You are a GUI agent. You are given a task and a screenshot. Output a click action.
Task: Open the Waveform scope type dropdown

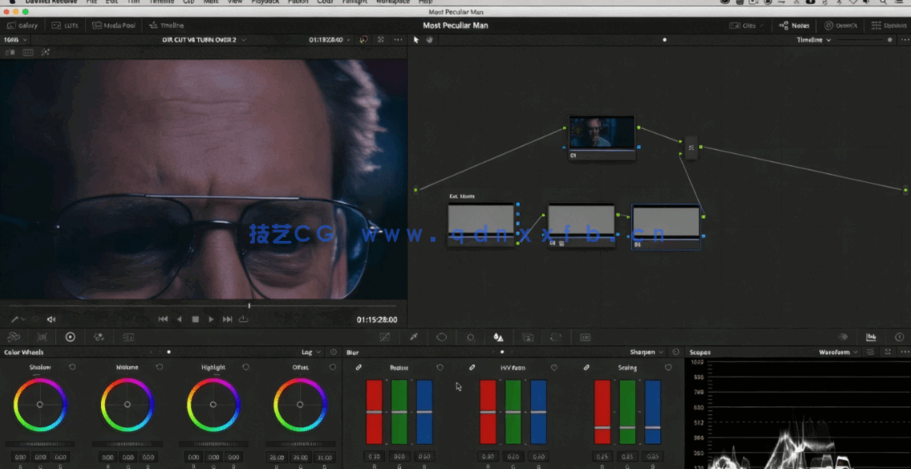838,352
